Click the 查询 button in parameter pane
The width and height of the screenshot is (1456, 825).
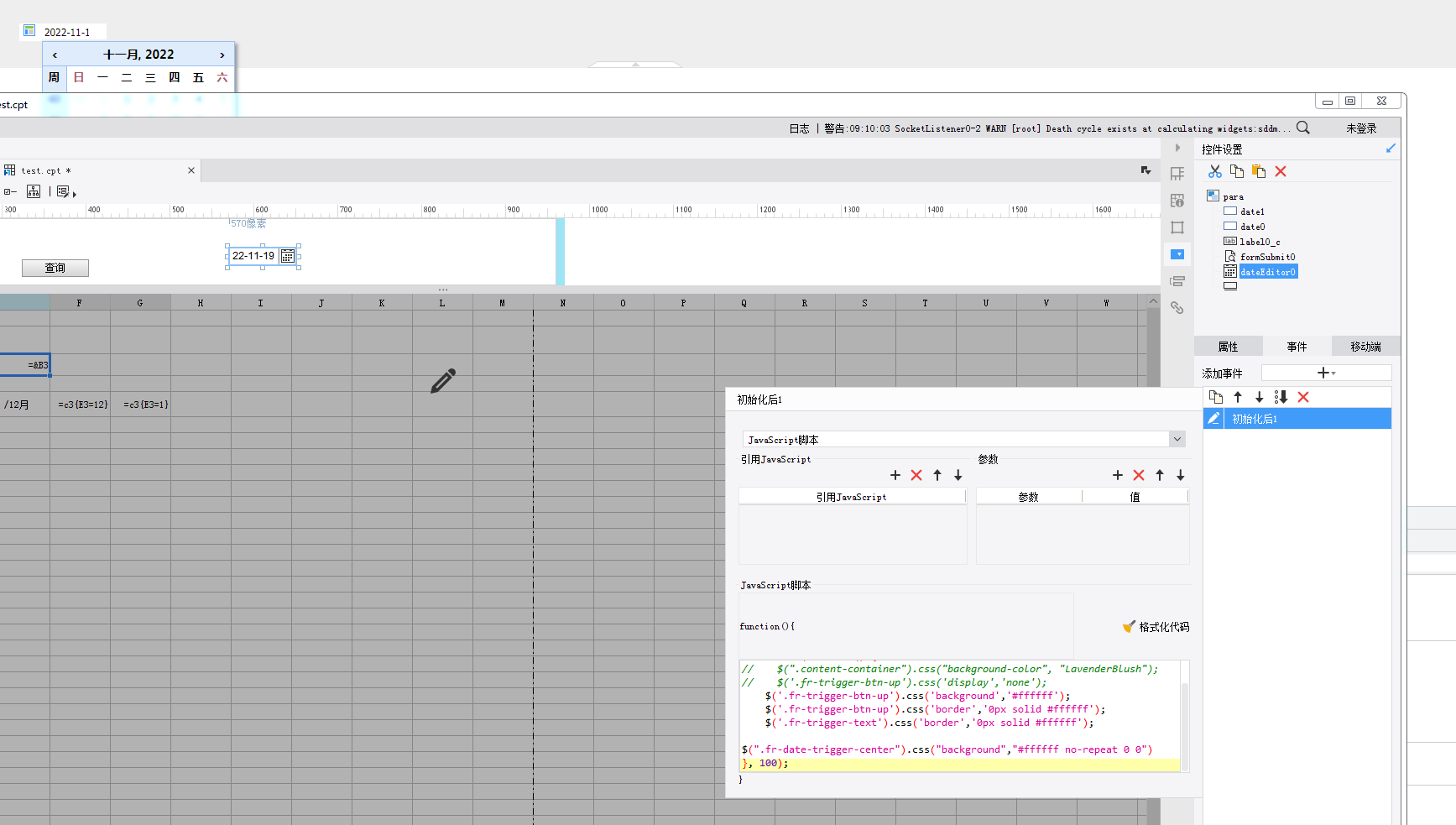coord(55,268)
